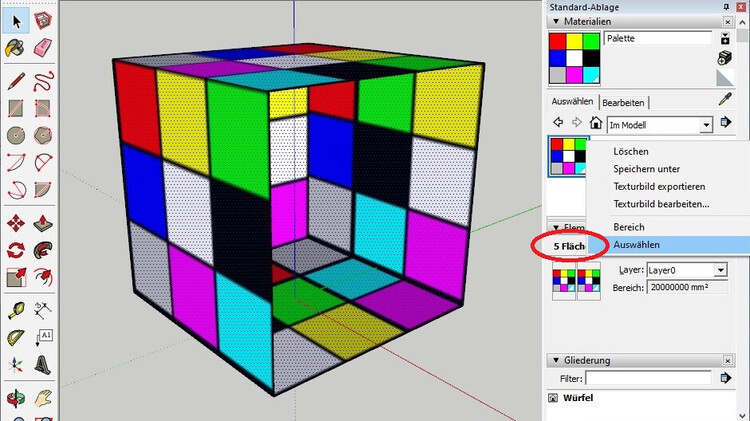Choose the Offset tool

[x=43, y=277]
